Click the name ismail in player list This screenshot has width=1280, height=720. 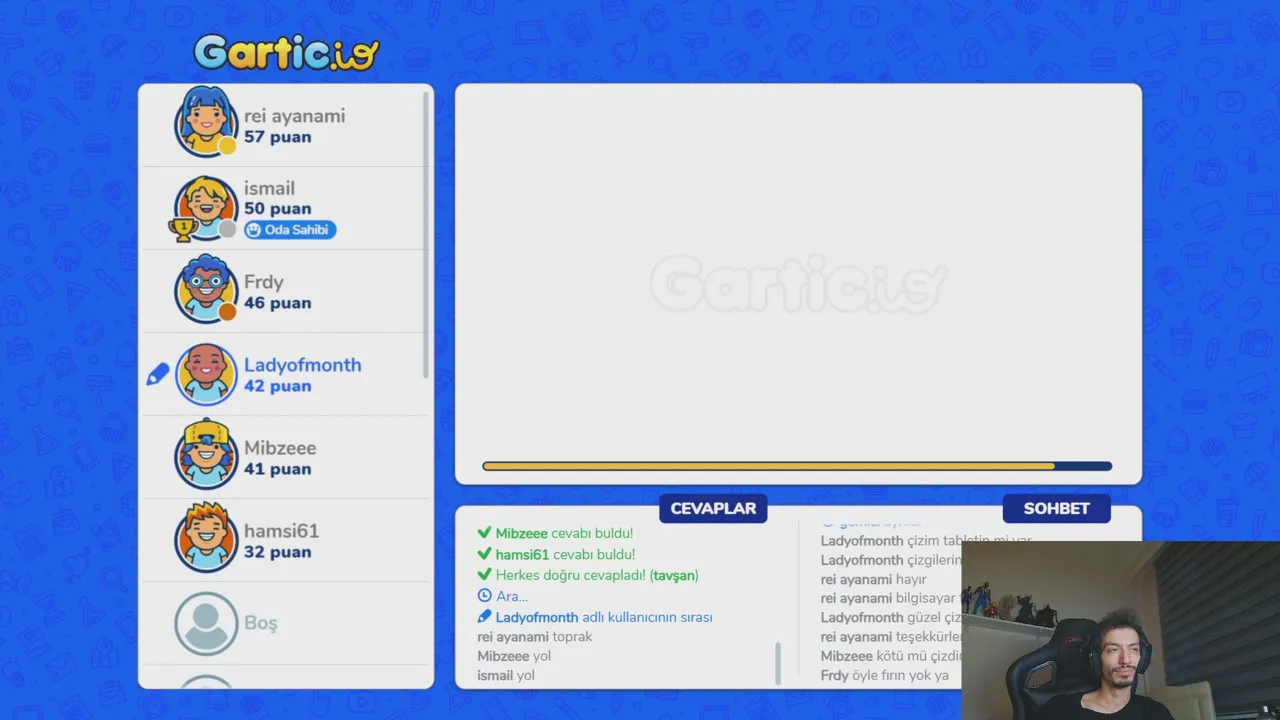[269, 188]
